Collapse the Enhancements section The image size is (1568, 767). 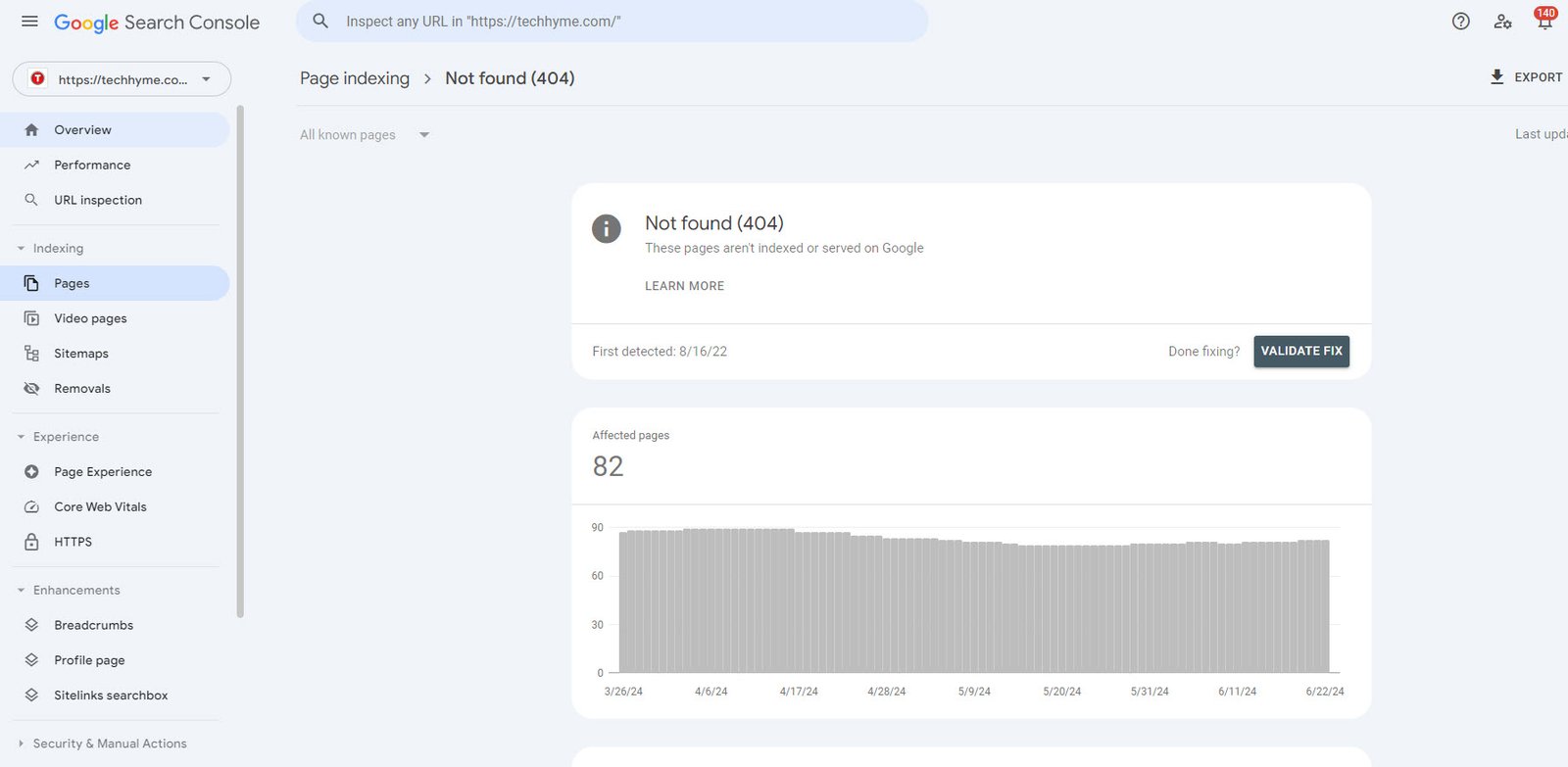21,591
